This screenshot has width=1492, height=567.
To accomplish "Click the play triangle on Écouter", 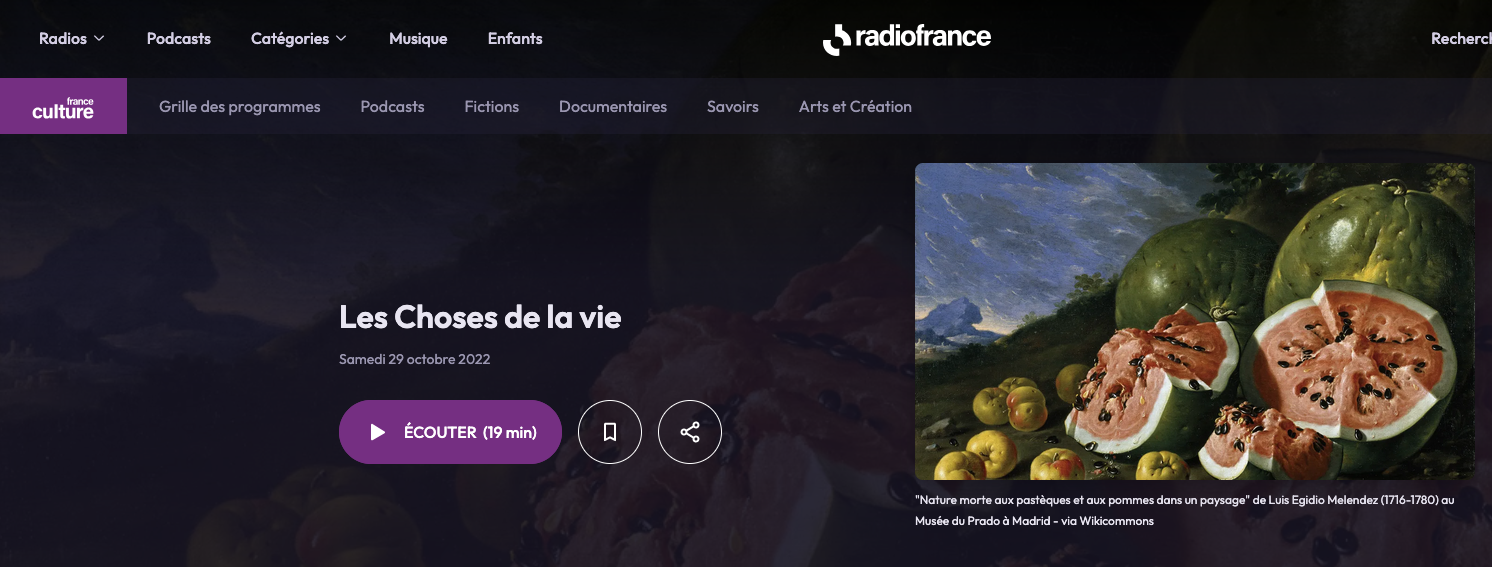I will coord(377,432).
